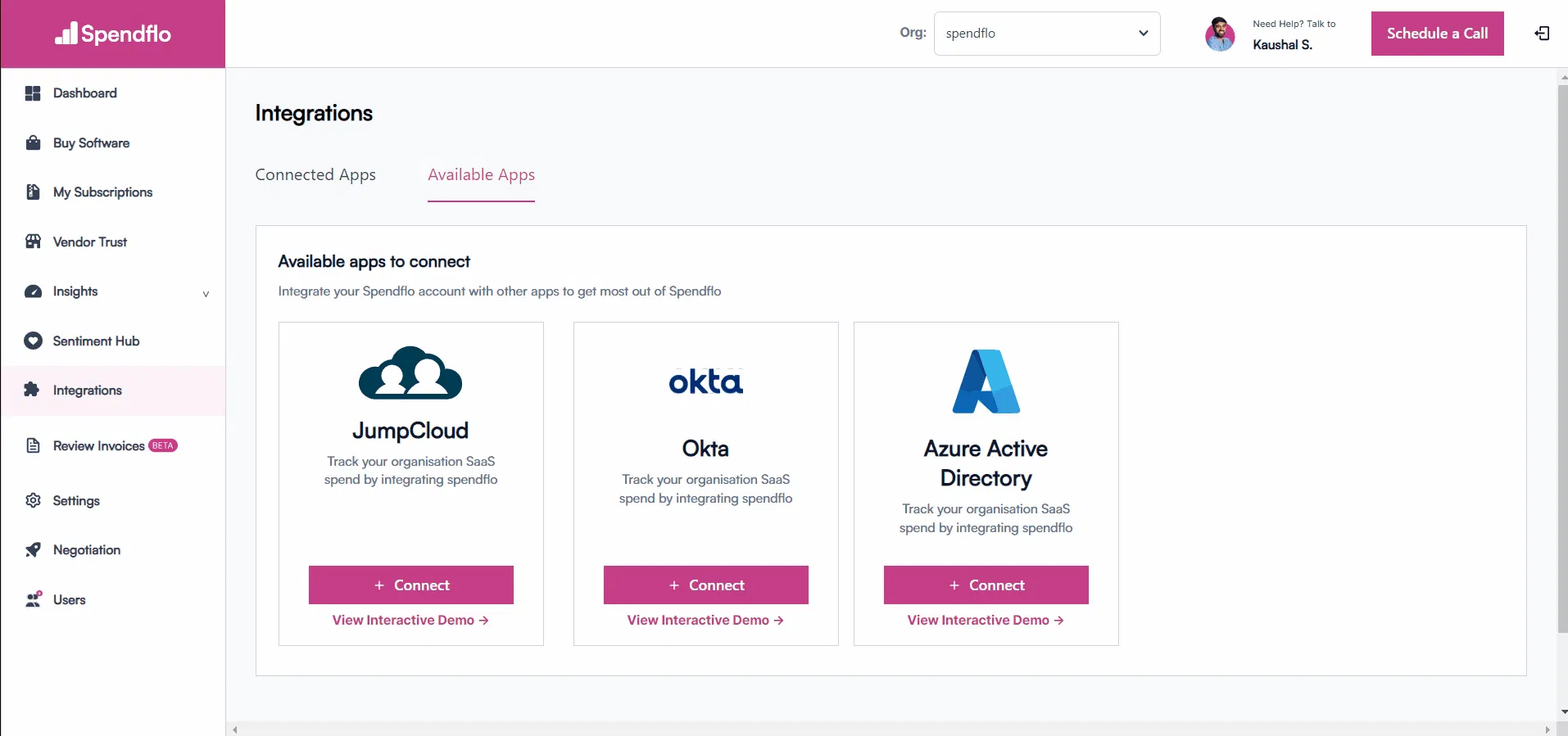Viewport: 1568px width, 736px height.
Task: Click the Review Invoices file icon
Action: point(33,445)
